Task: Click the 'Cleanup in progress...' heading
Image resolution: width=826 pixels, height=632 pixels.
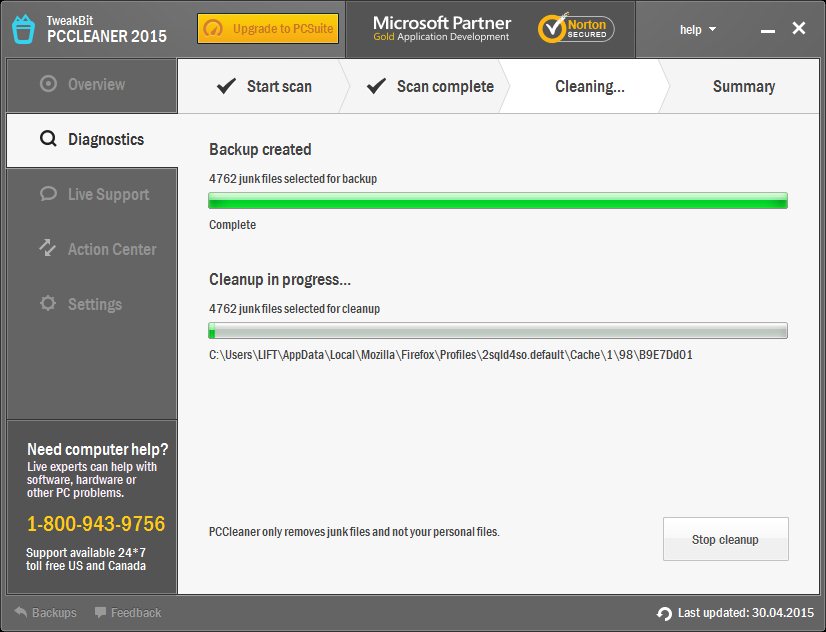Action: coord(280,279)
